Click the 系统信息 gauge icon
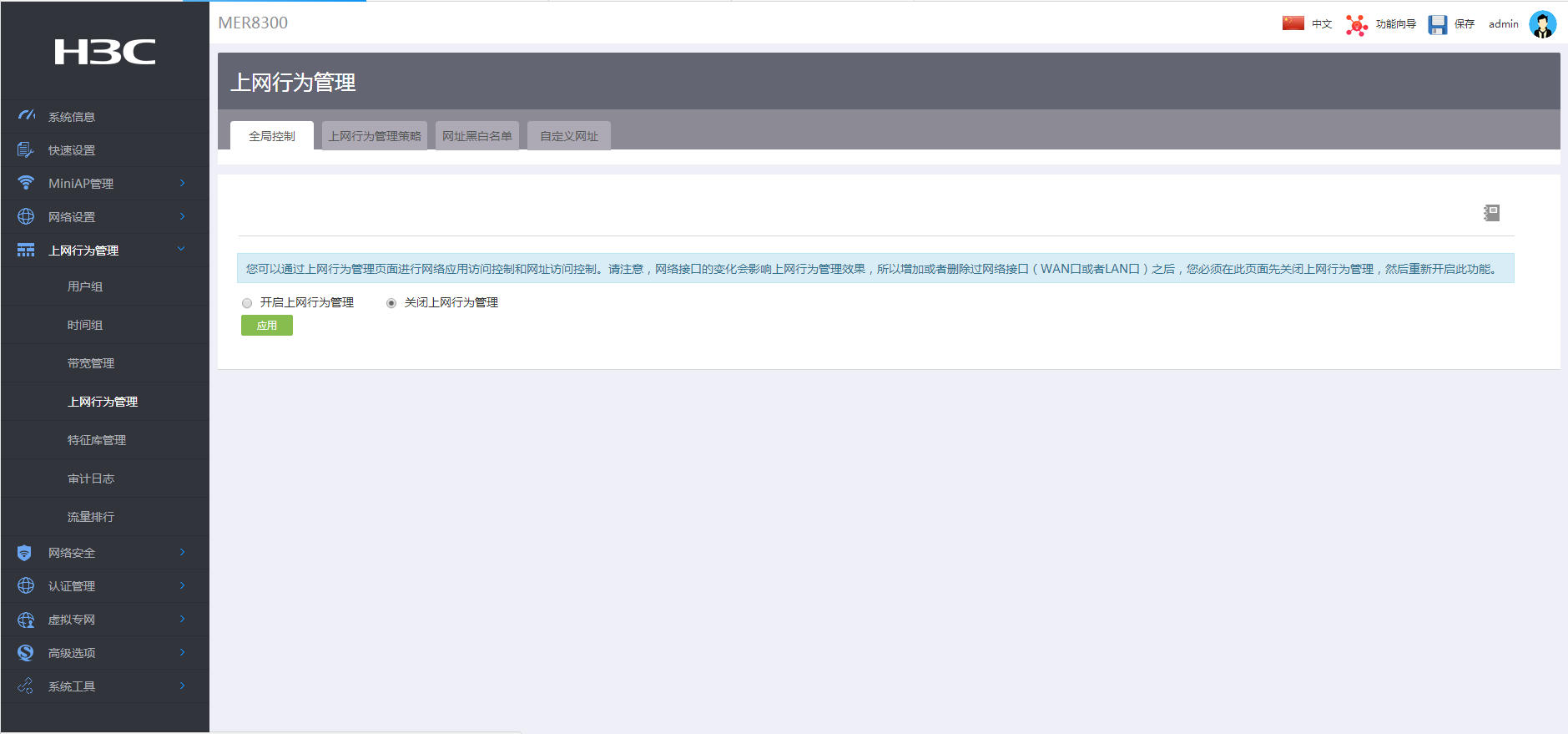The height and width of the screenshot is (734, 1568). point(26,115)
